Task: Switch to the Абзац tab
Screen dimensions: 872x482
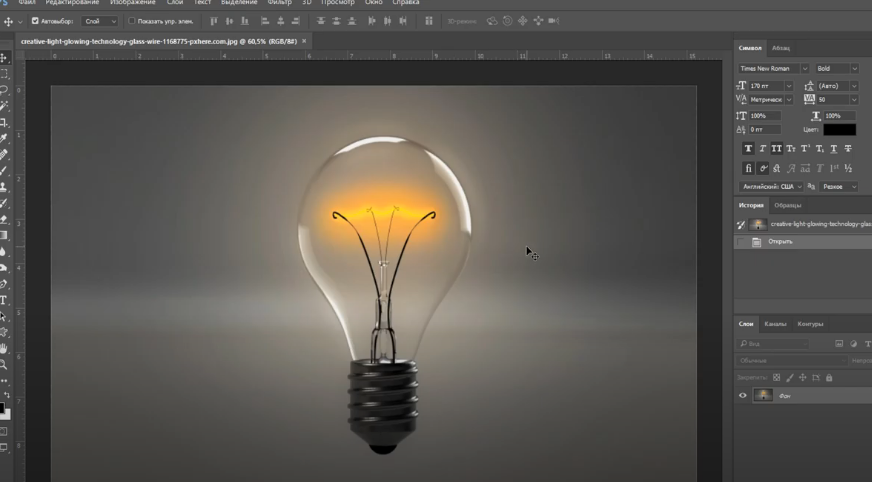Action: 781,48
